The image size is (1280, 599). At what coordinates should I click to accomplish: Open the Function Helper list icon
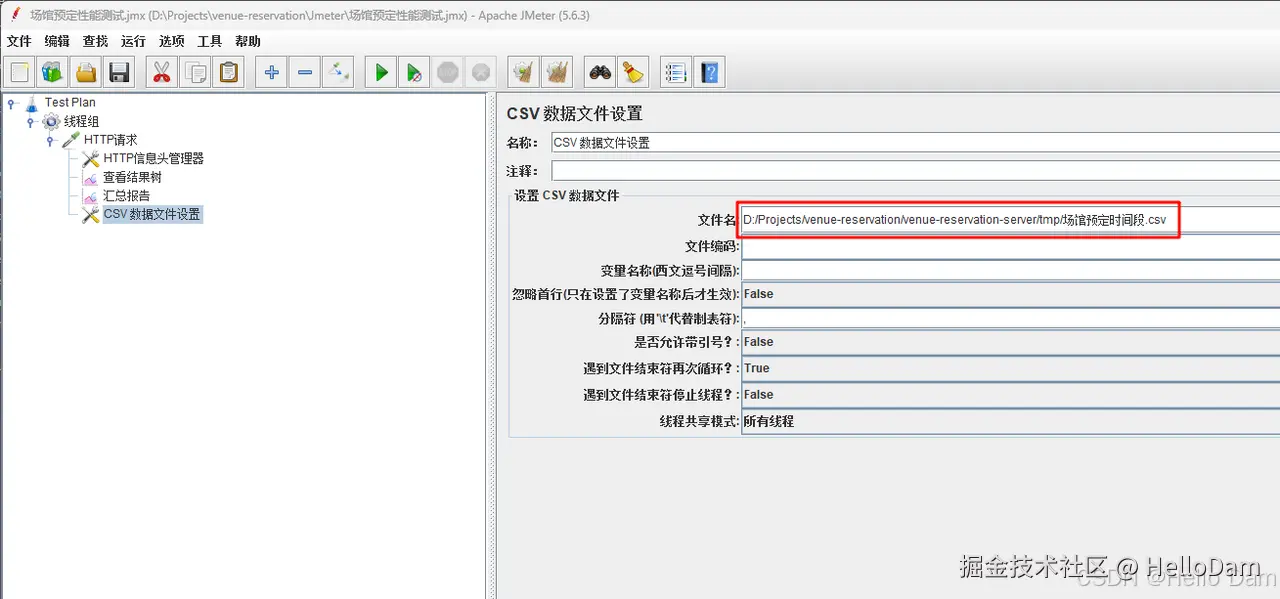tap(676, 72)
